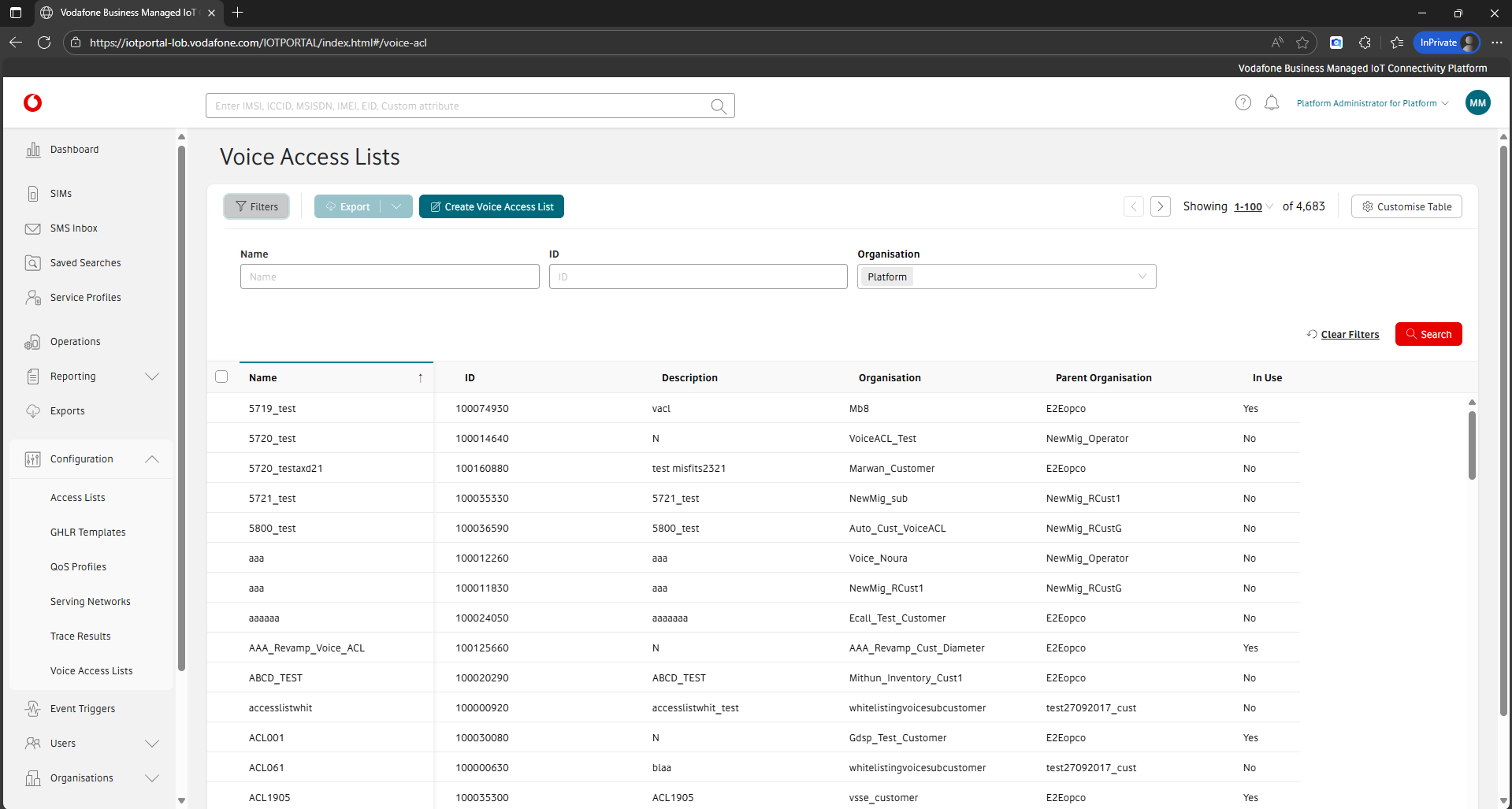Collapse the Configuration sidebar section
Viewport: 1512px width, 809px height.
coord(152,459)
